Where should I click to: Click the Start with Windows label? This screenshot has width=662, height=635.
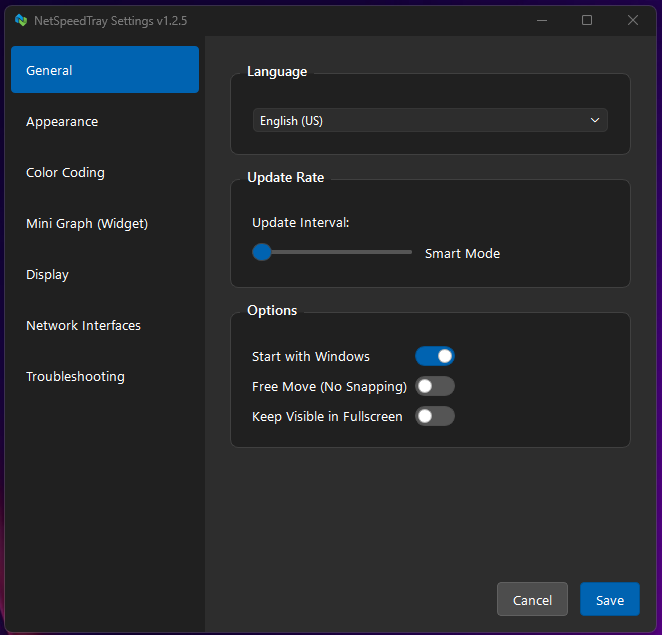point(311,356)
